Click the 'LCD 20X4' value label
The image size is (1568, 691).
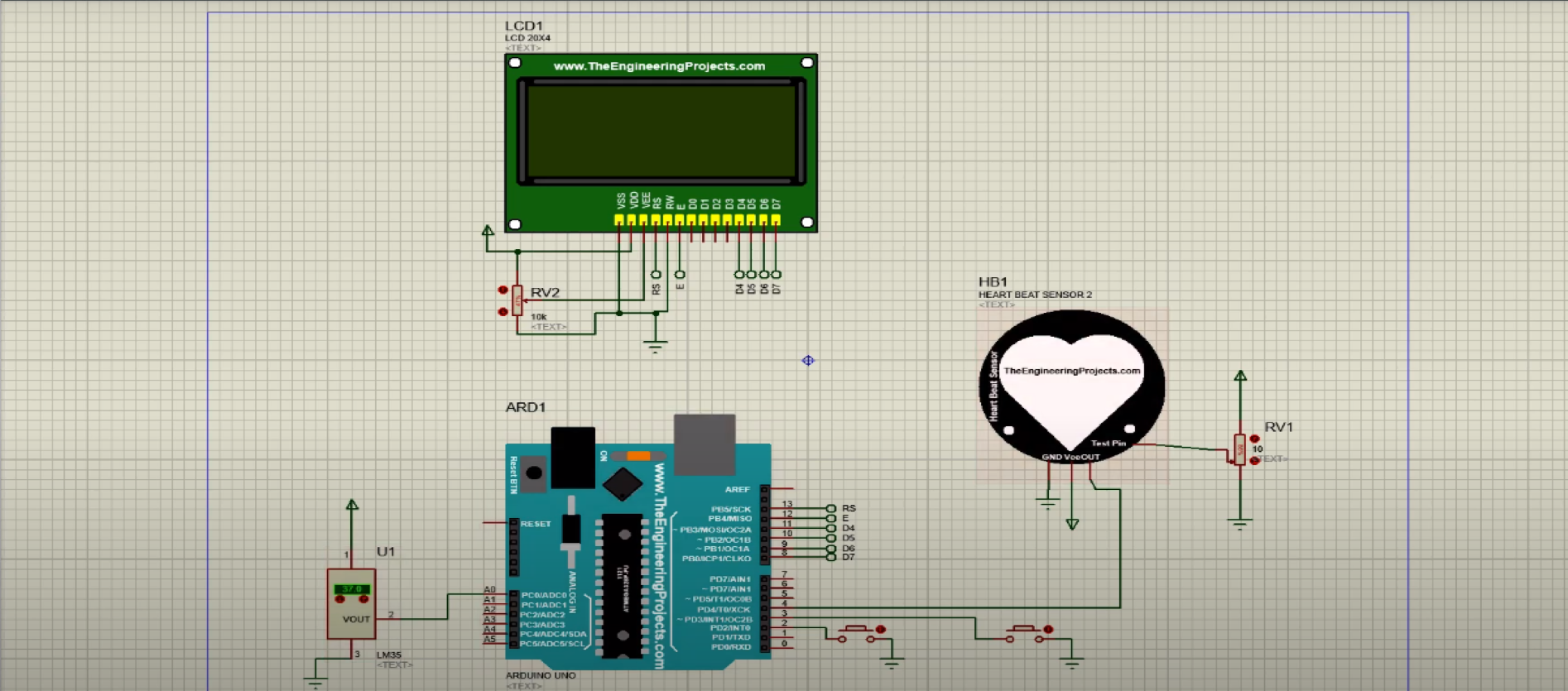point(527,38)
